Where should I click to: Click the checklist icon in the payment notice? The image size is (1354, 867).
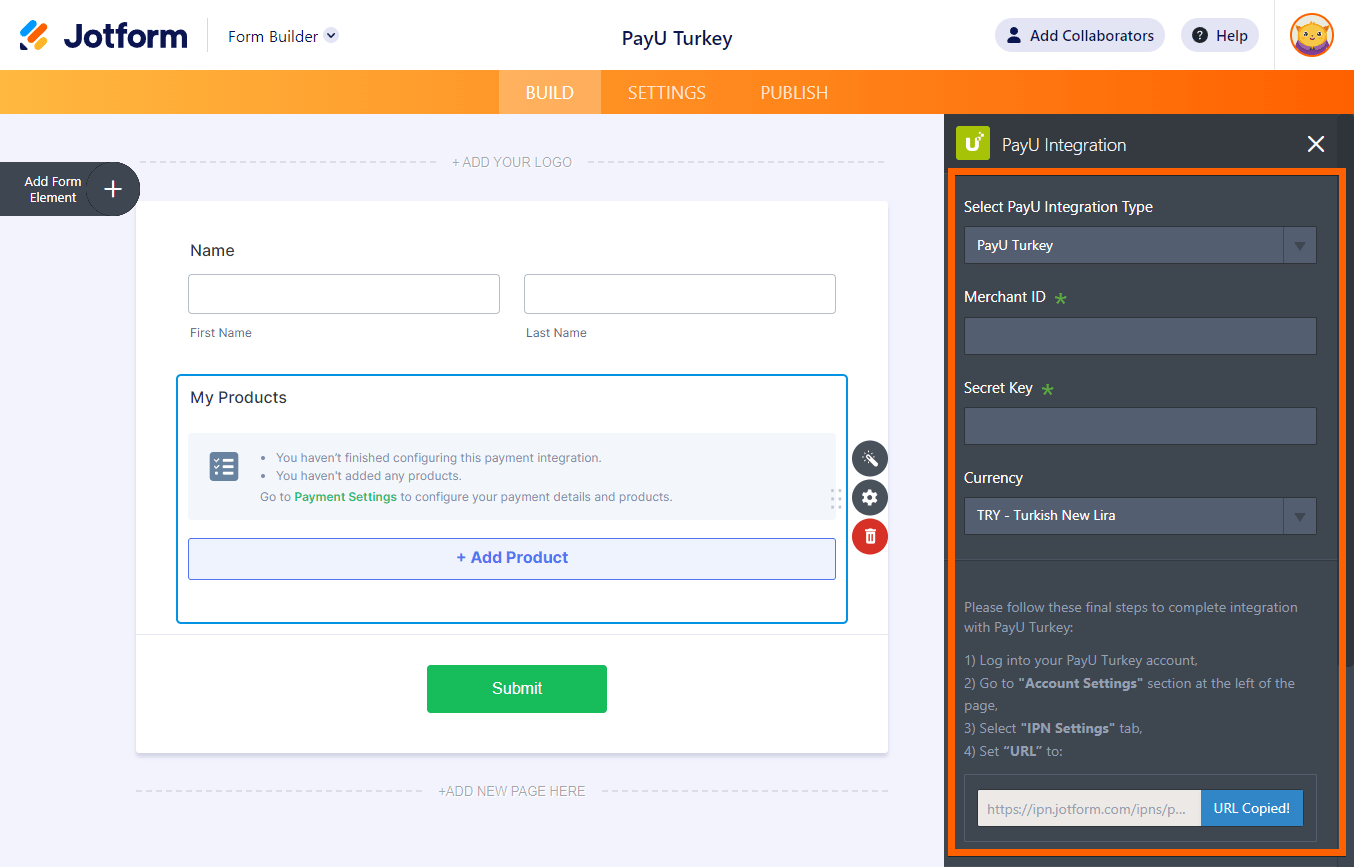click(x=224, y=466)
